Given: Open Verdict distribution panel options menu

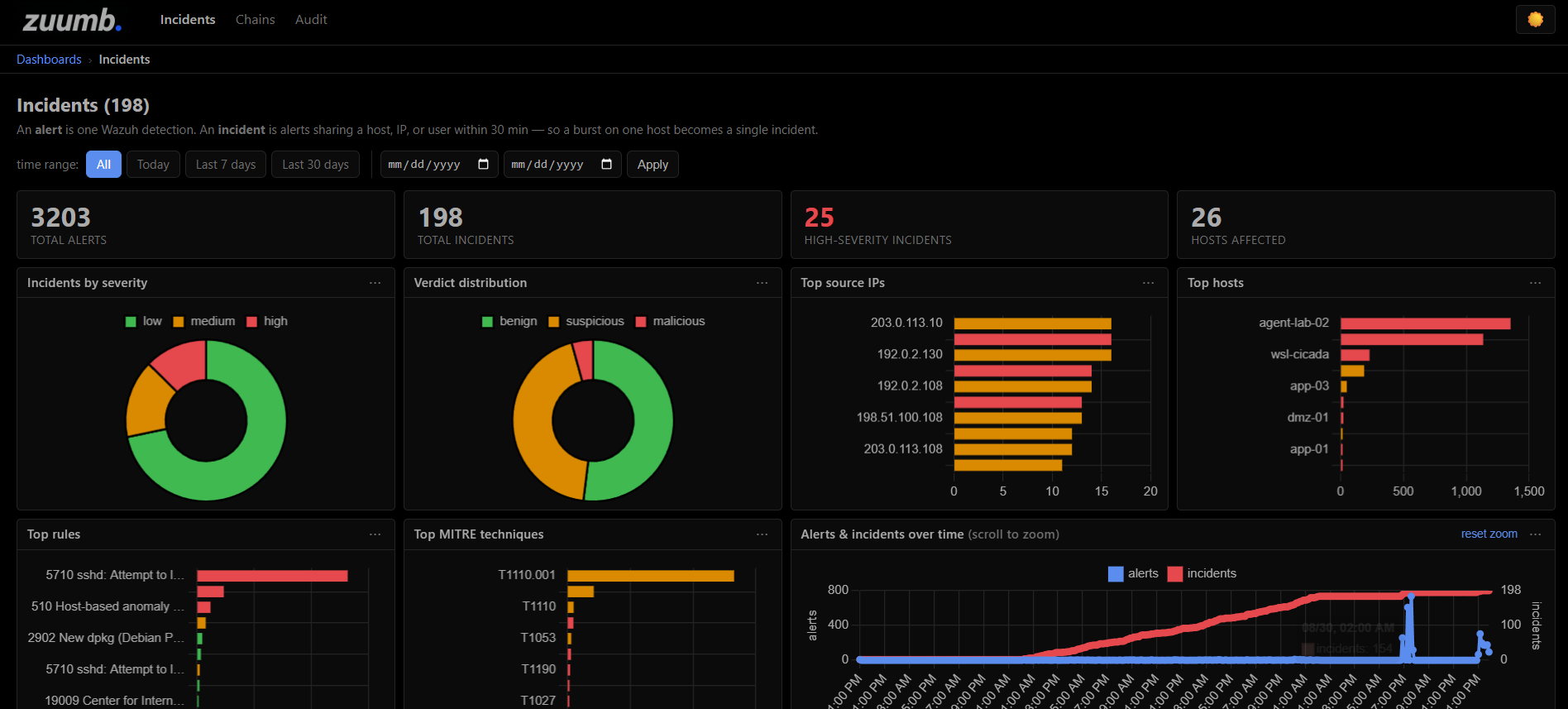Looking at the screenshot, I should click(762, 283).
